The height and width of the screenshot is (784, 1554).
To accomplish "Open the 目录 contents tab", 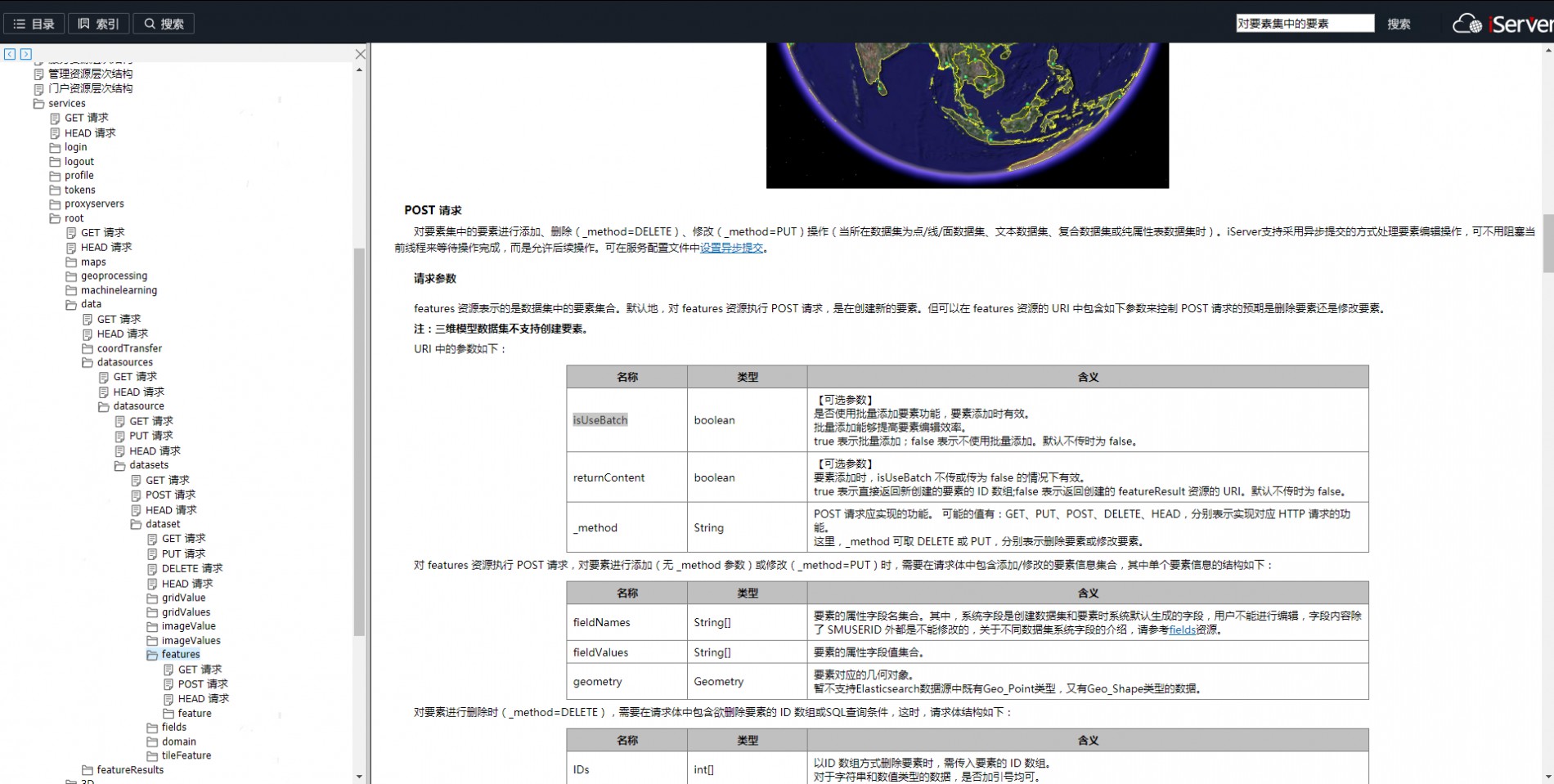I will tap(34, 24).
